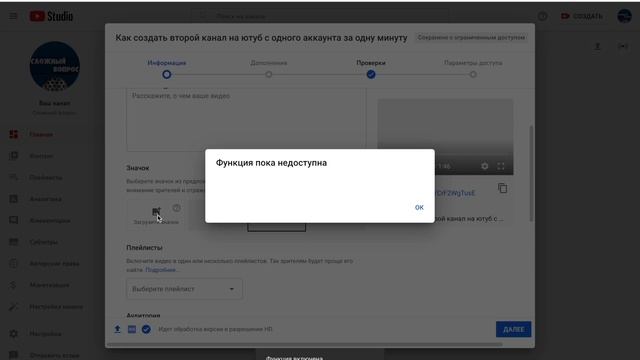
Task: Open Комментарии in the sidebar
Action: pos(49,220)
